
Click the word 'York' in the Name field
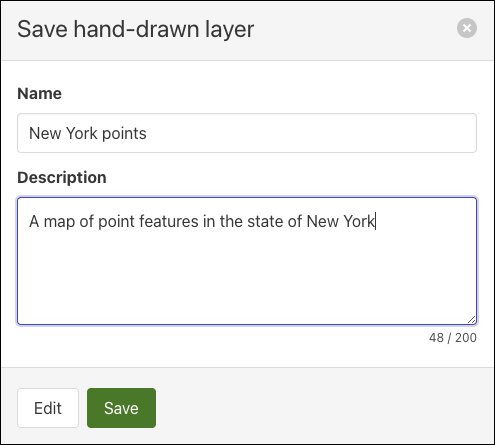(x=82, y=133)
